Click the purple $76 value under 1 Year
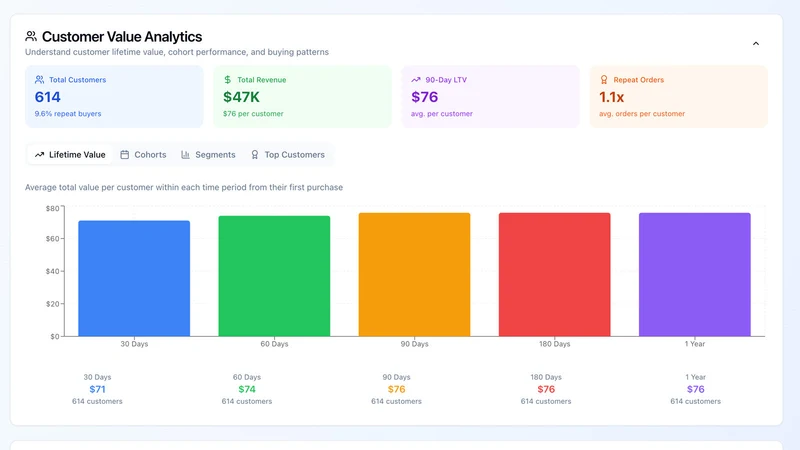The height and width of the screenshot is (450, 800). coord(695,389)
